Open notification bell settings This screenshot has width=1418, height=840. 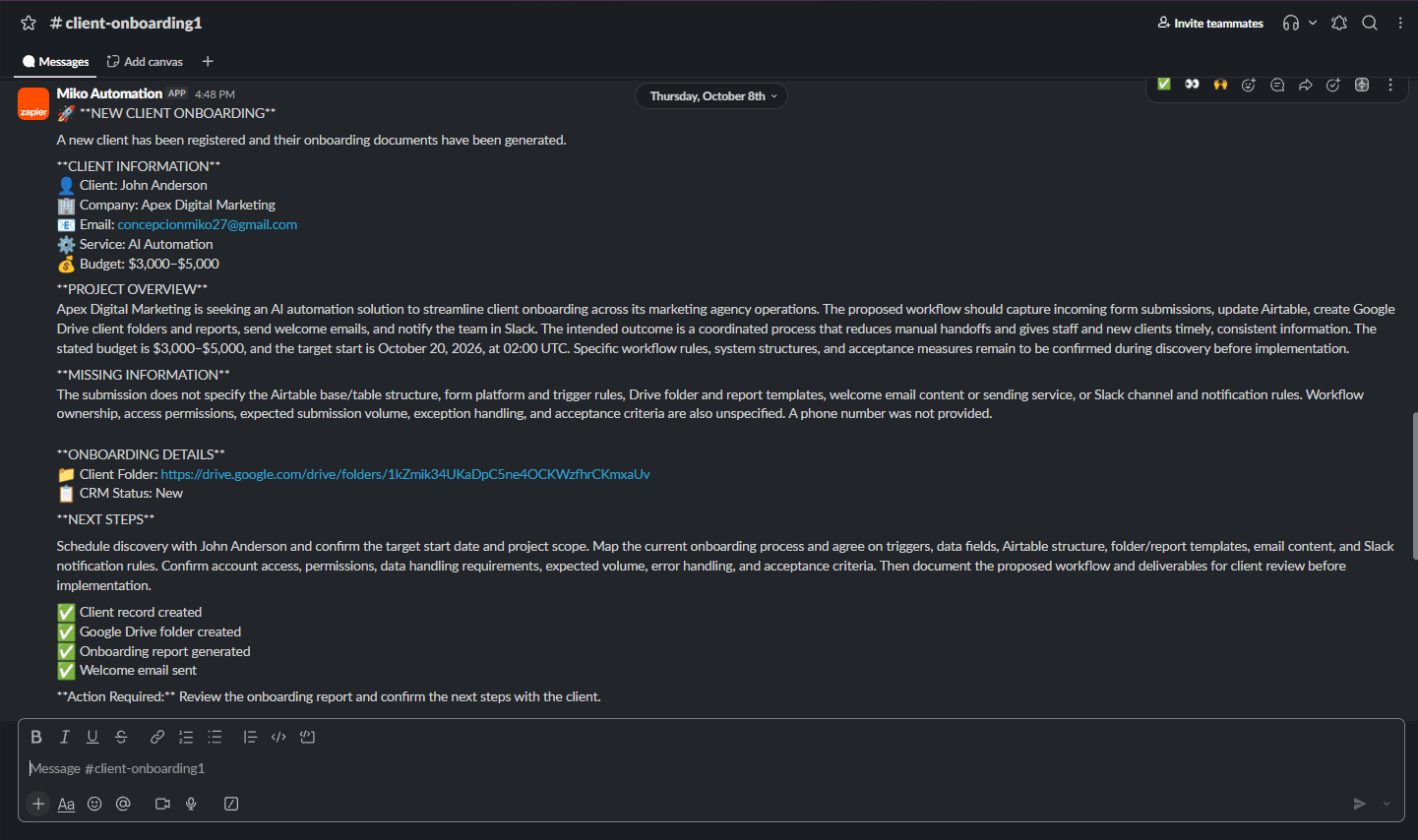tap(1339, 23)
